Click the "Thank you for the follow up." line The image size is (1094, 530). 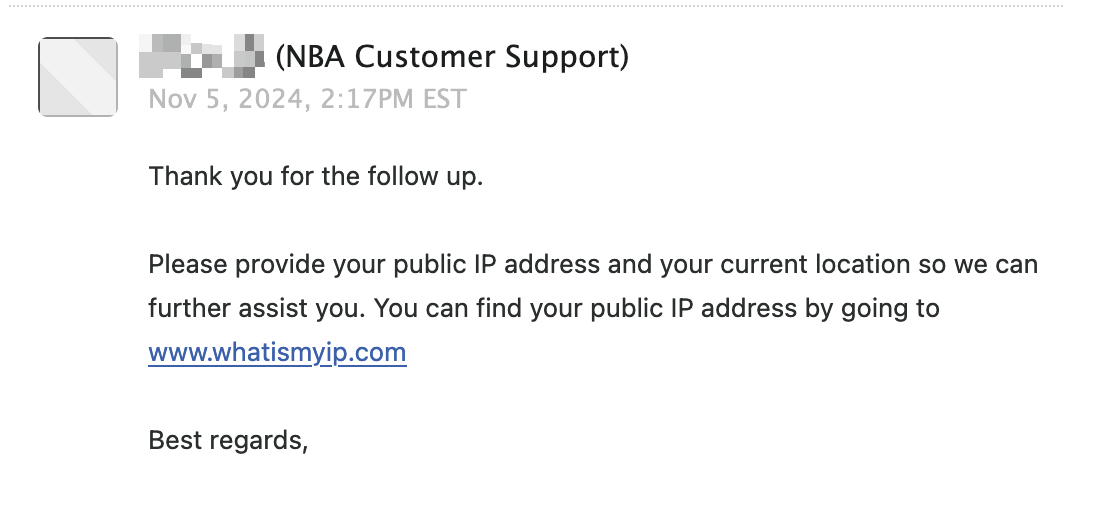pos(315,176)
